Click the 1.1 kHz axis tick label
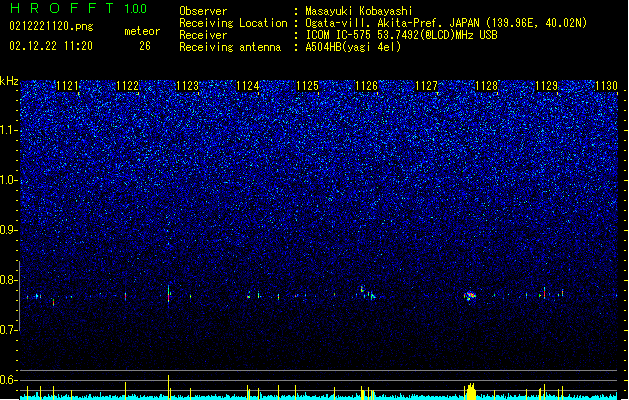Image resolution: width=629 pixels, height=400 pixels. (x=9, y=131)
